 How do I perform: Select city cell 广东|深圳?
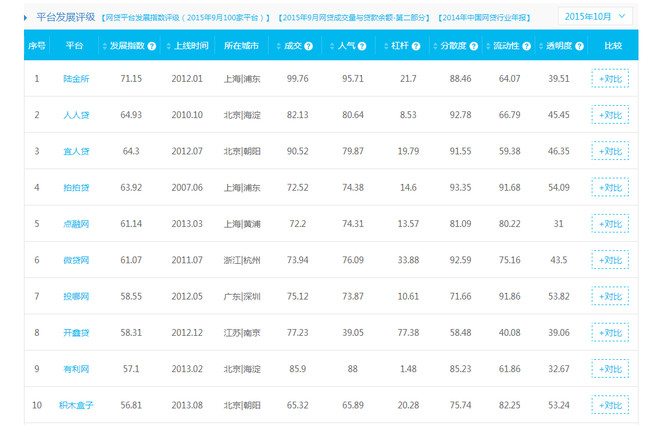click(x=242, y=296)
